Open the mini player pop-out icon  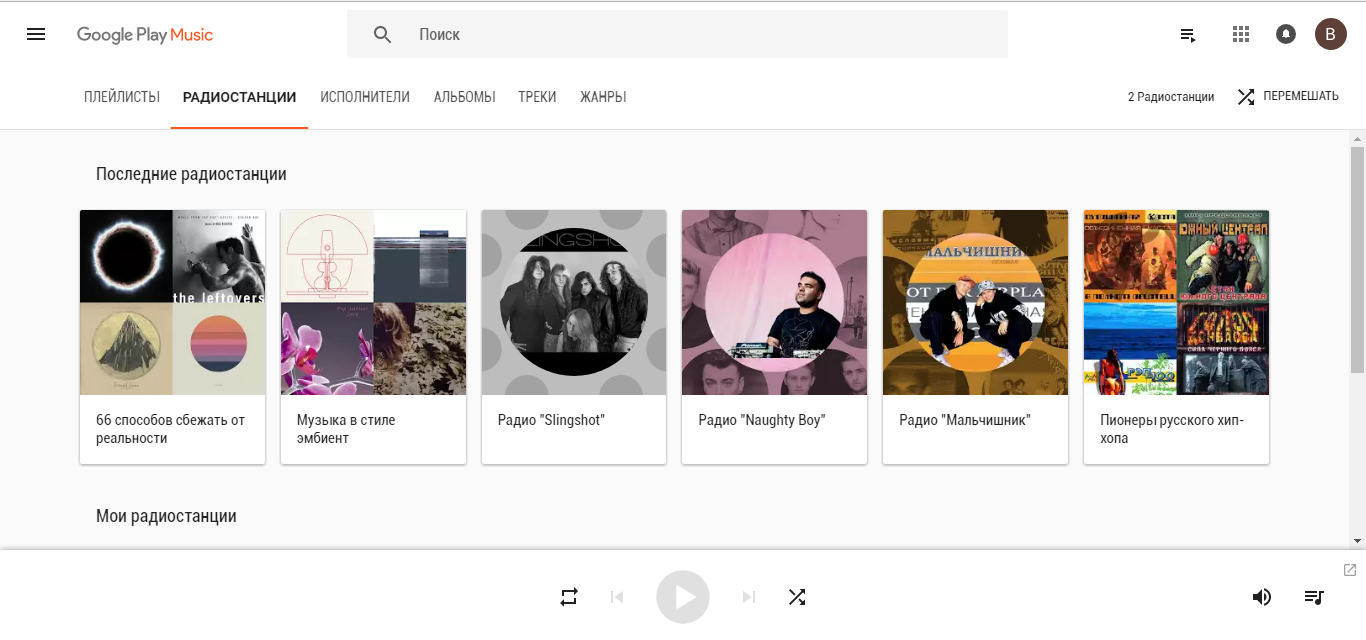point(1350,570)
